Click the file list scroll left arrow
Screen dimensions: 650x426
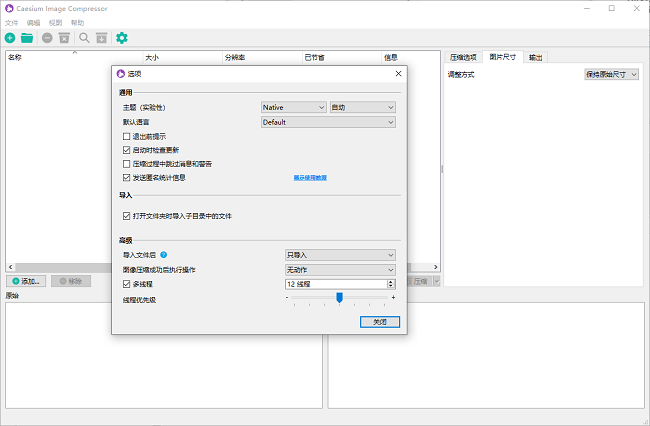coord(11,267)
